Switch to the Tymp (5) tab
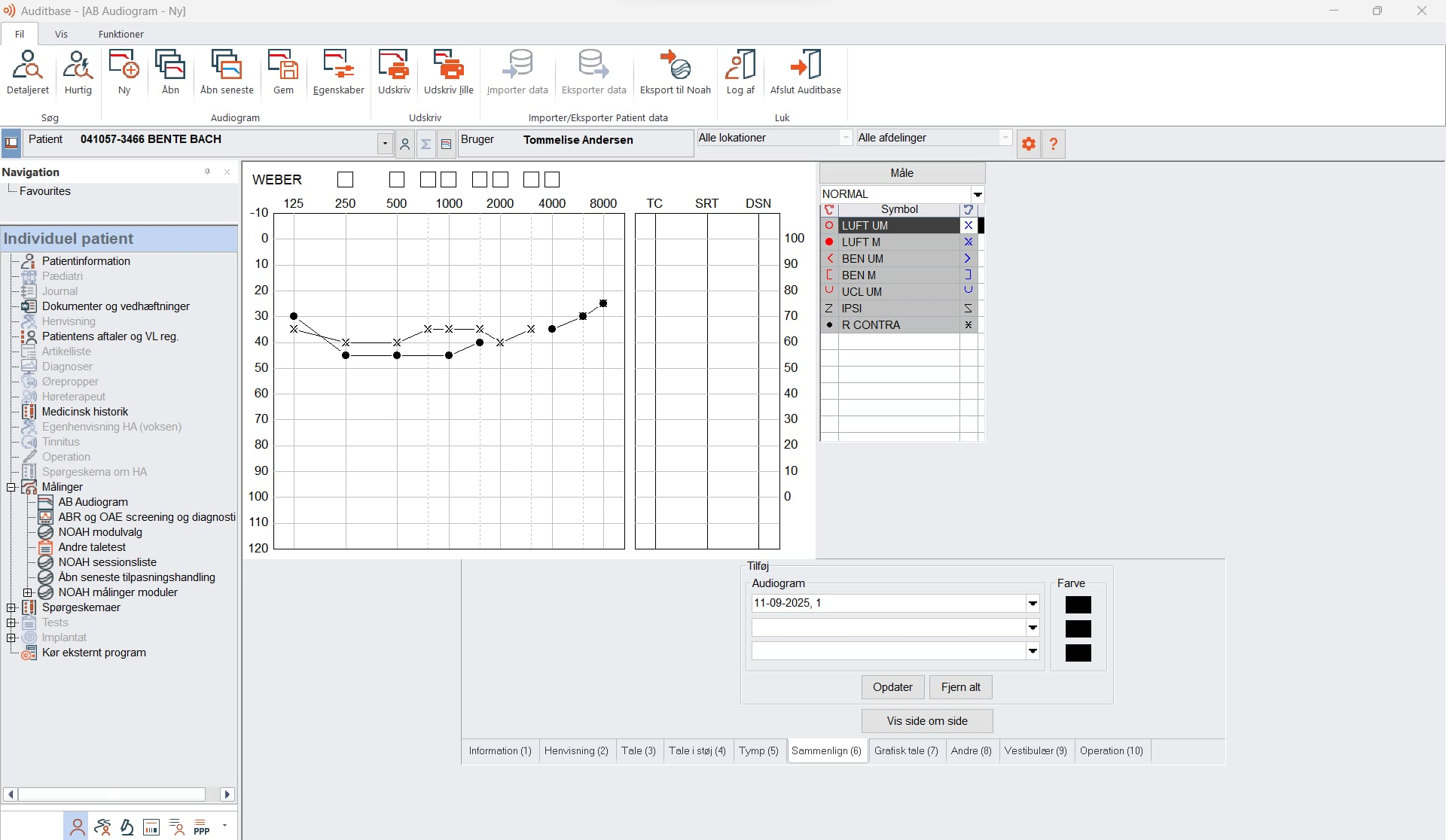 758,751
